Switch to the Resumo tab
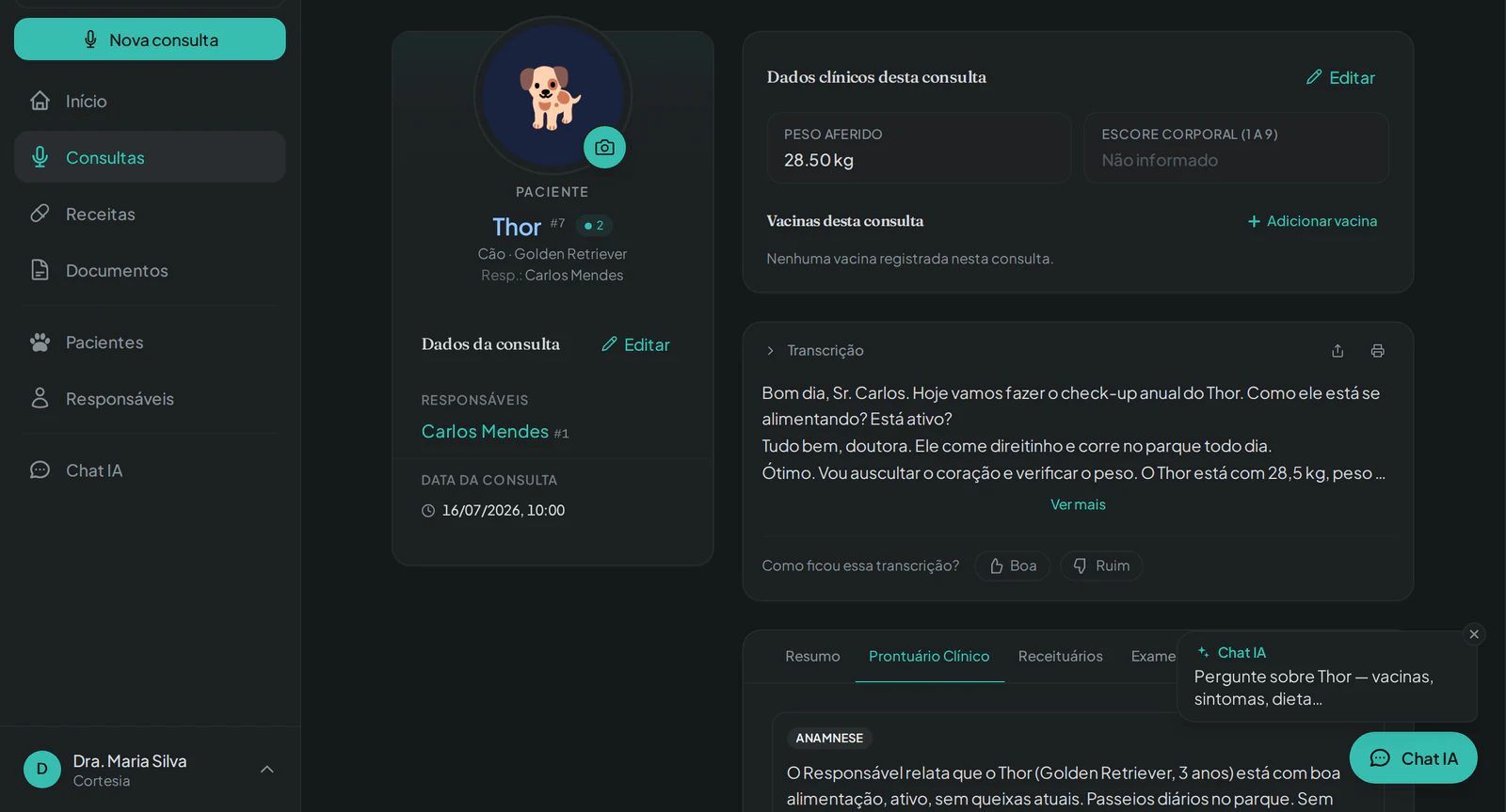1506x812 pixels. click(x=812, y=656)
